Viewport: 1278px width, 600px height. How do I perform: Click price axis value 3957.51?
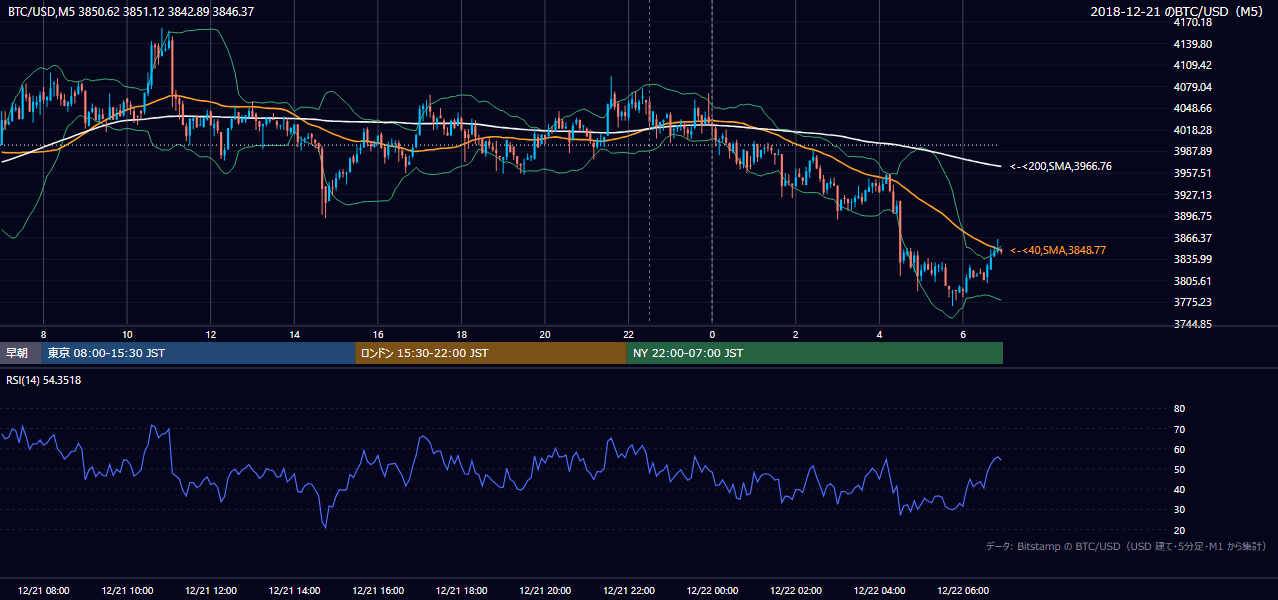[1193, 173]
